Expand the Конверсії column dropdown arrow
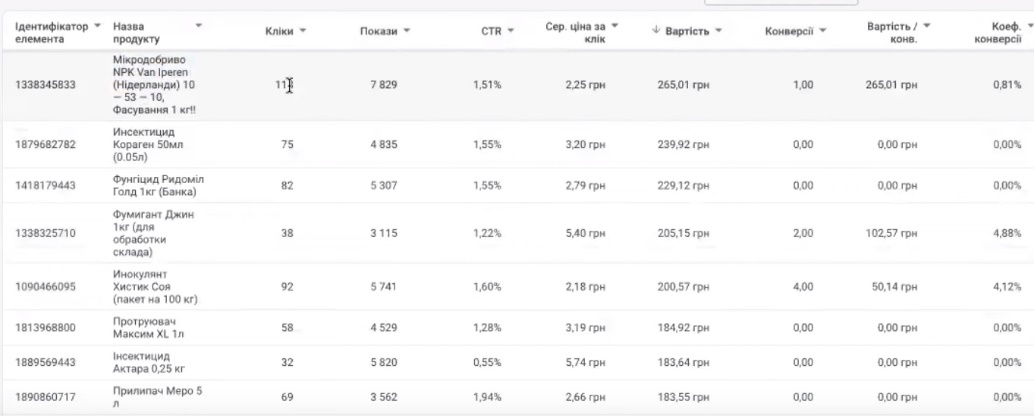The height and width of the screenshot is (416, 1034). 822,32
